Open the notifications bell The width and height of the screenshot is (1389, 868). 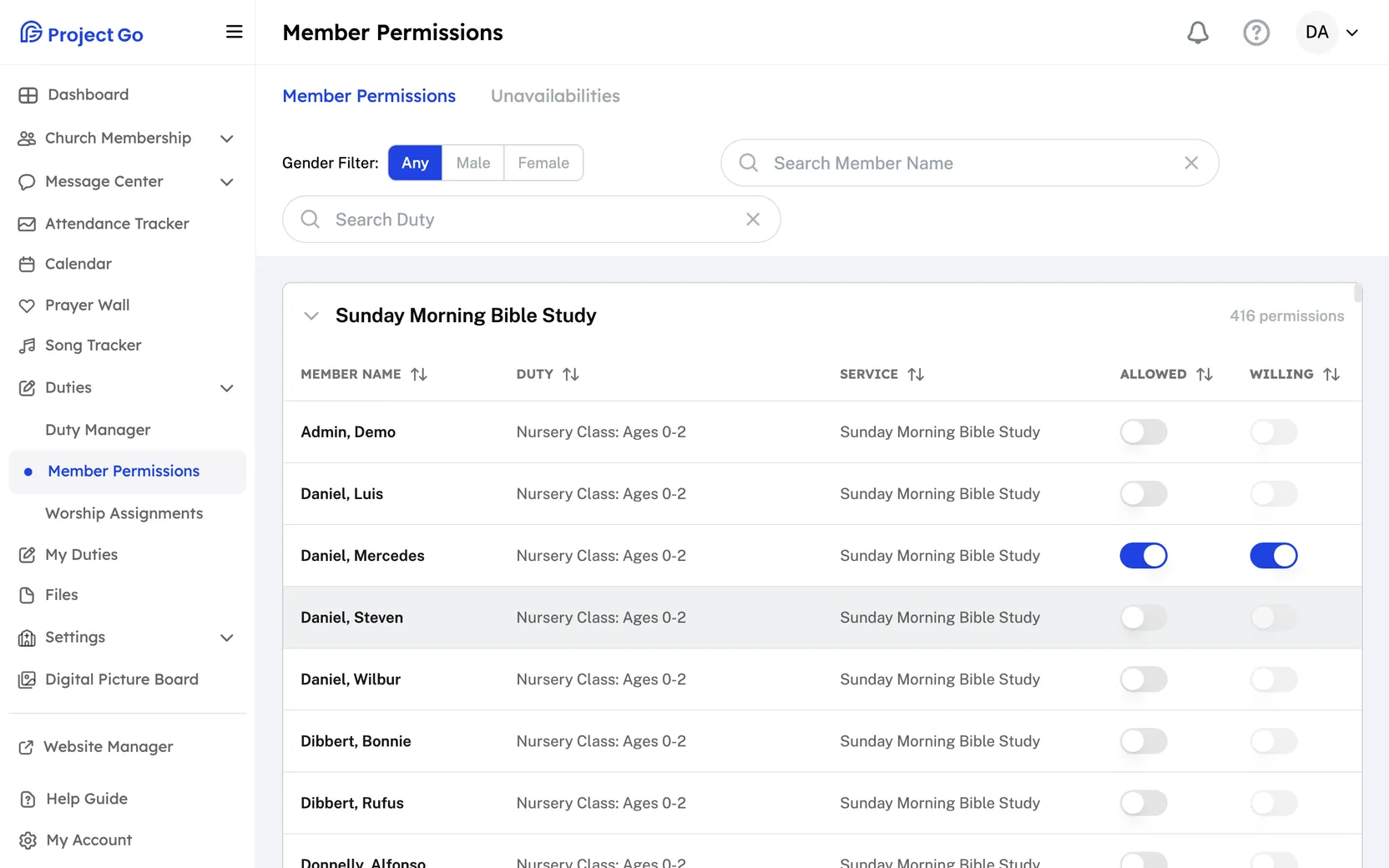coord(1198,33)
